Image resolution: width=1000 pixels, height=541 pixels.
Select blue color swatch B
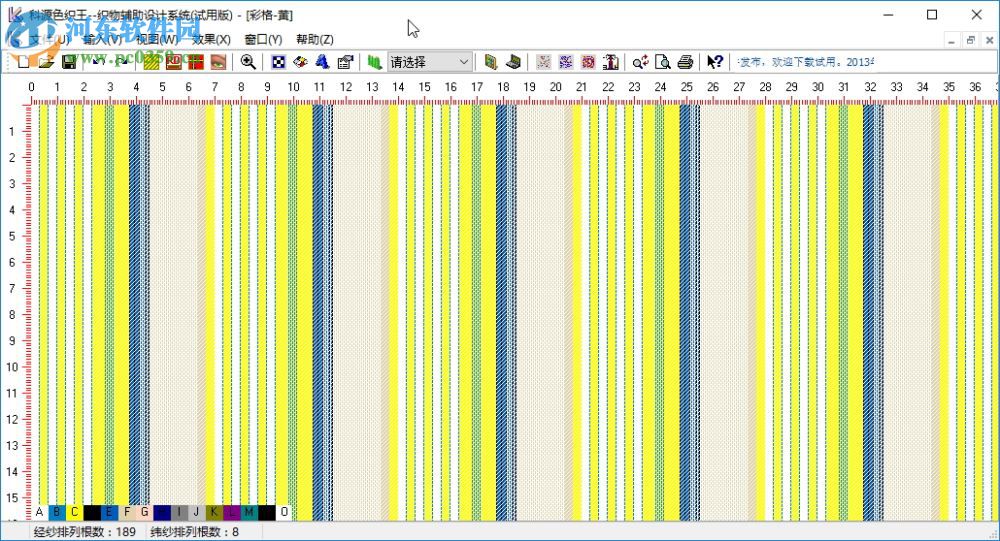[57, 512]
